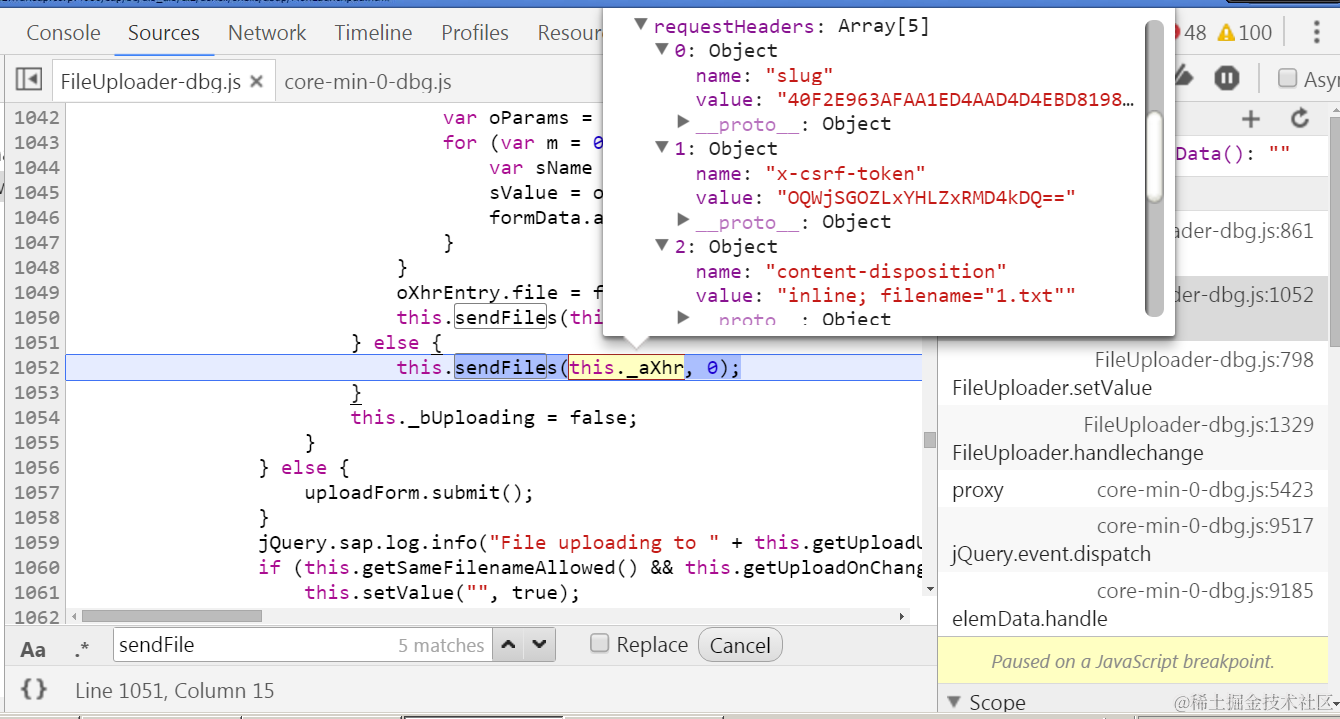Click the "content-disposition" name value

click(886, 271)
